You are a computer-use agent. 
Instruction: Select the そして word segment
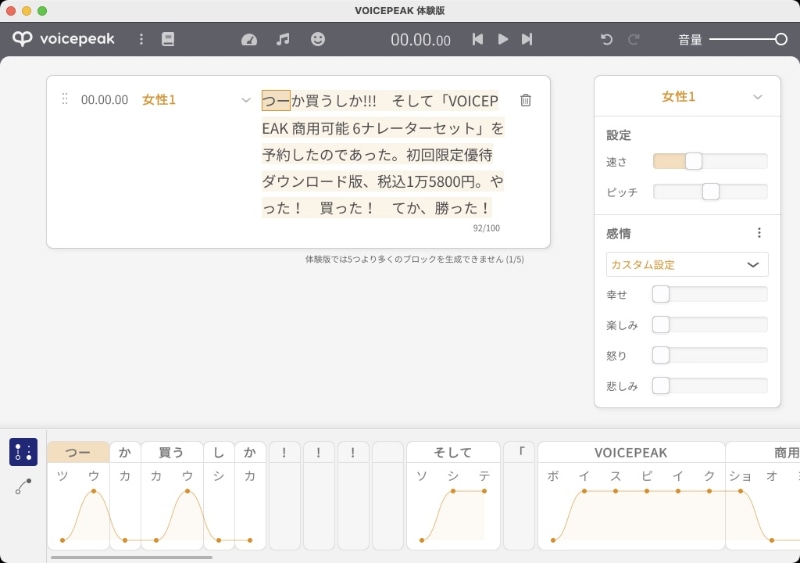click(x=453, y=452)
